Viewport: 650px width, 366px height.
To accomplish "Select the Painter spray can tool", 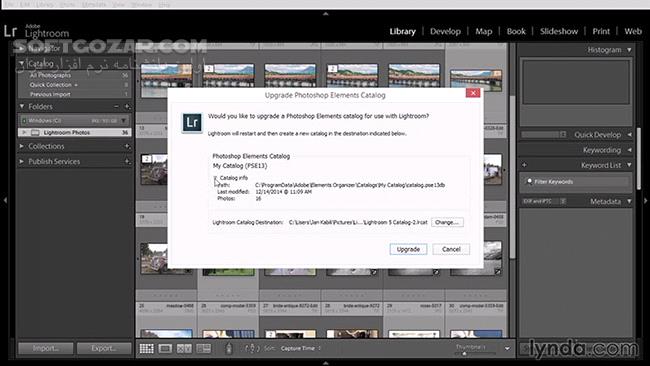I will coord(228,348).
